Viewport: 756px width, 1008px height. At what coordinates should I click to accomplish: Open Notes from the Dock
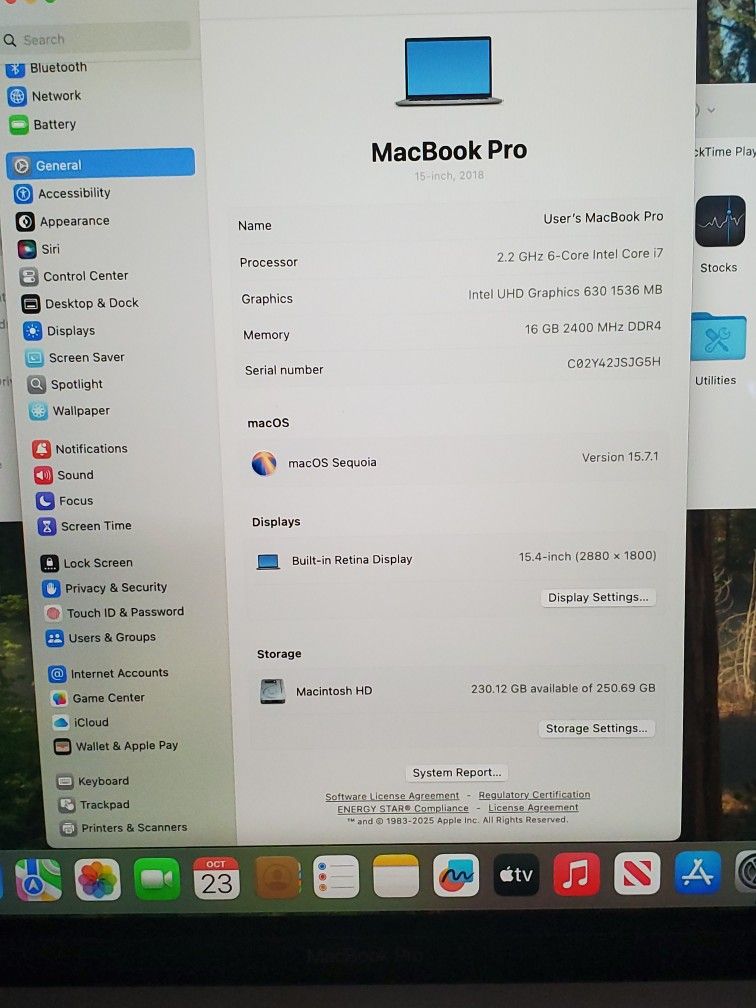(396, 876)
